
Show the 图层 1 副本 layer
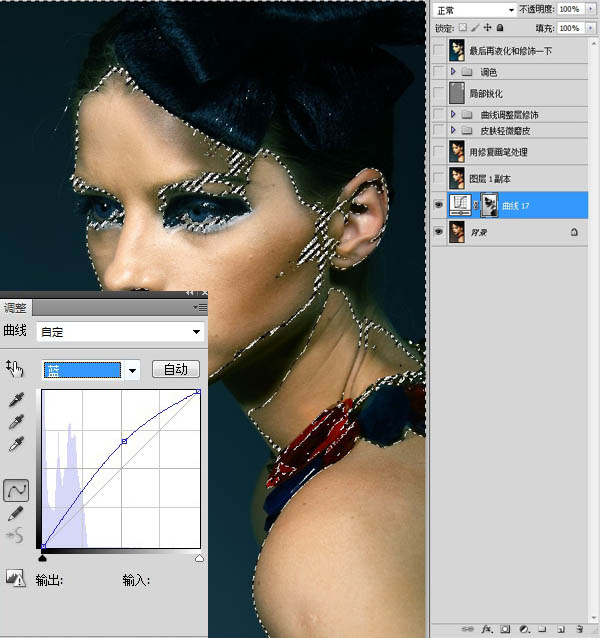439,178
